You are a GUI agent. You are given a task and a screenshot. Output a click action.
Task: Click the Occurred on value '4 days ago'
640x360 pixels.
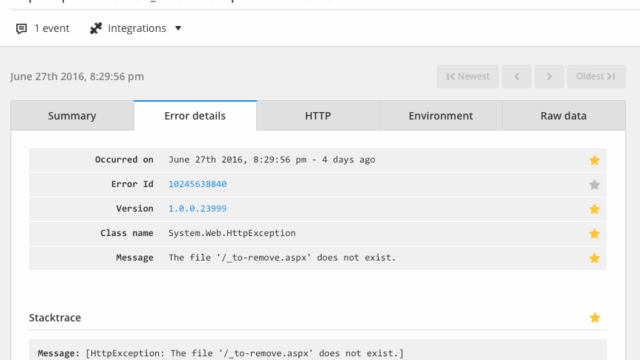point(348,160)
